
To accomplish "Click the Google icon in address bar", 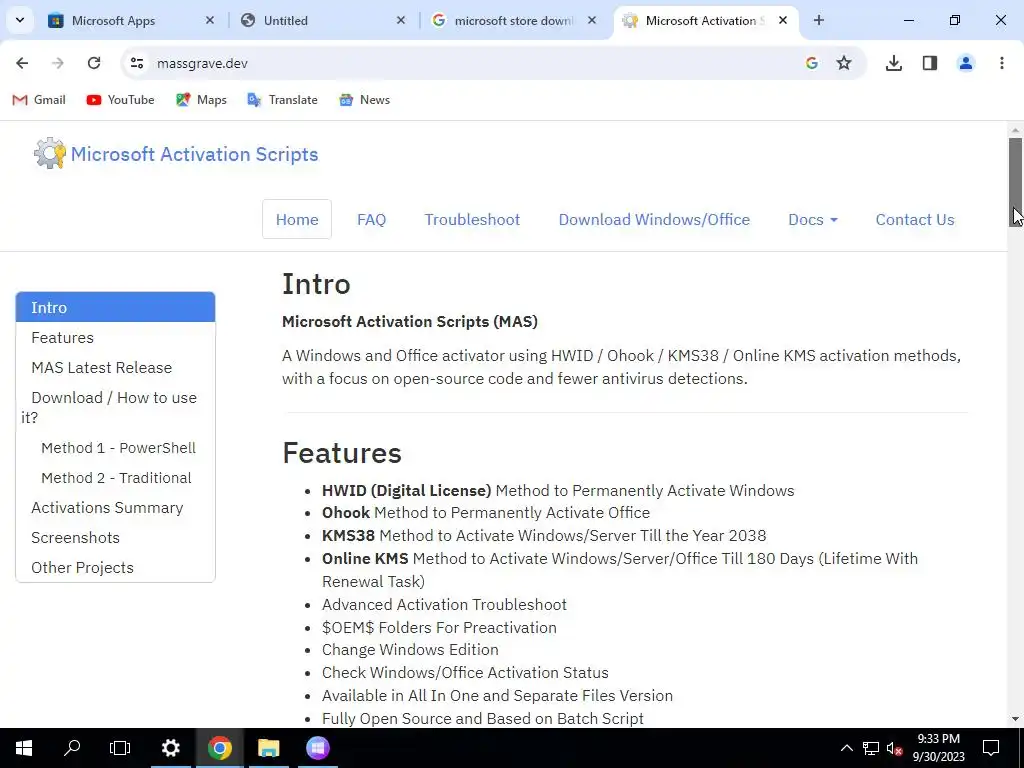I will click(x=812, y=63).
